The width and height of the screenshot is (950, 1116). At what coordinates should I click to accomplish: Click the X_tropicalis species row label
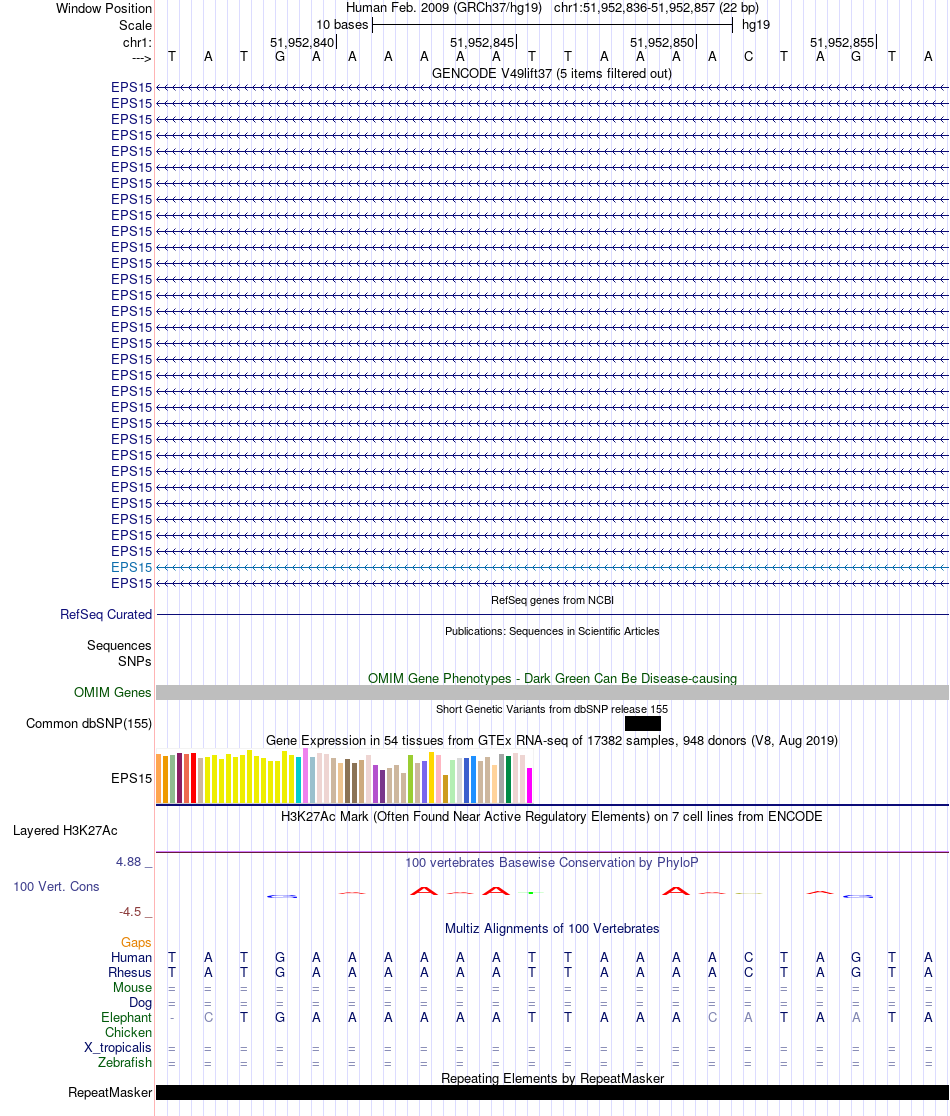tap(117, 1048)
